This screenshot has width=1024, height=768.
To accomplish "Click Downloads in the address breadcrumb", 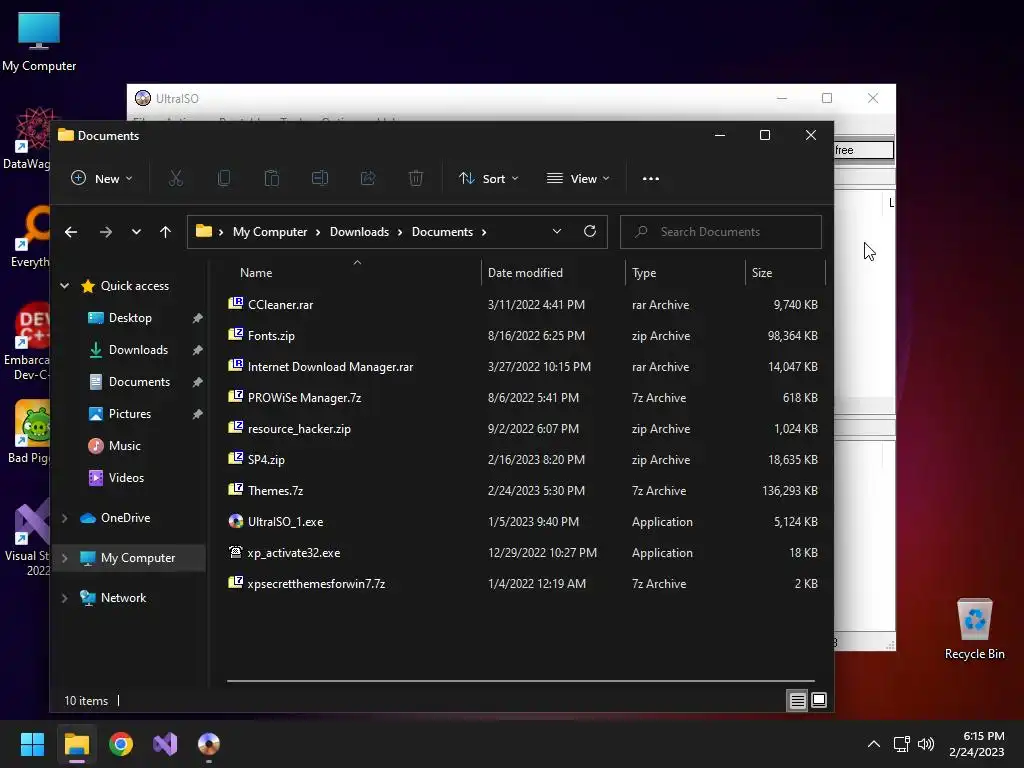I will 359,232.
